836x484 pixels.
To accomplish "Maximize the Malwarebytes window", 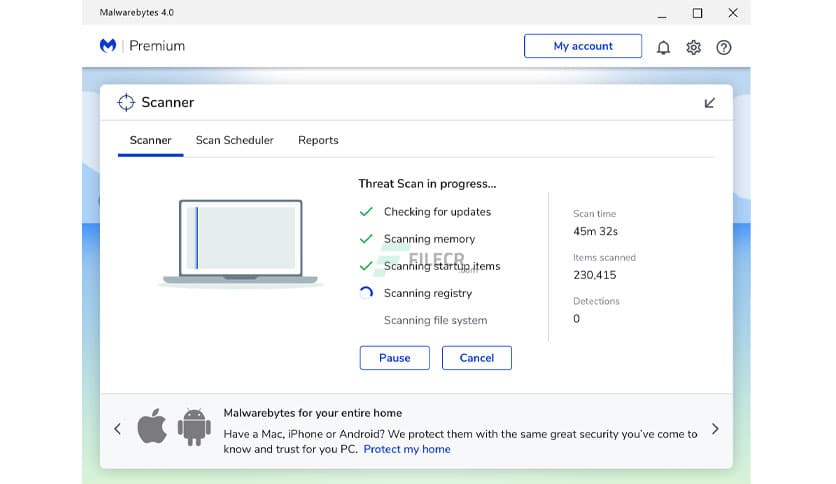I will pyautogui.click(x=697, y=13).
